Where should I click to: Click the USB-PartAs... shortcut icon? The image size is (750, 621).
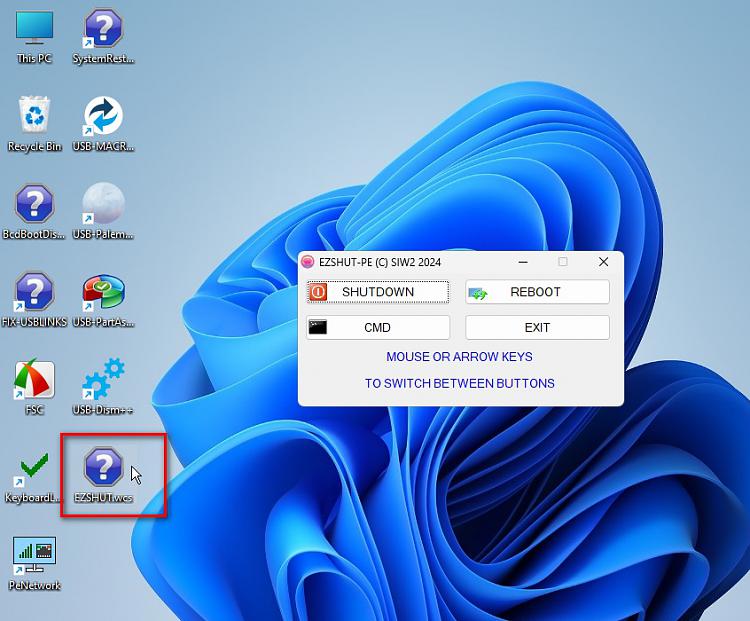pyautogui.click(x=103, y=292)
